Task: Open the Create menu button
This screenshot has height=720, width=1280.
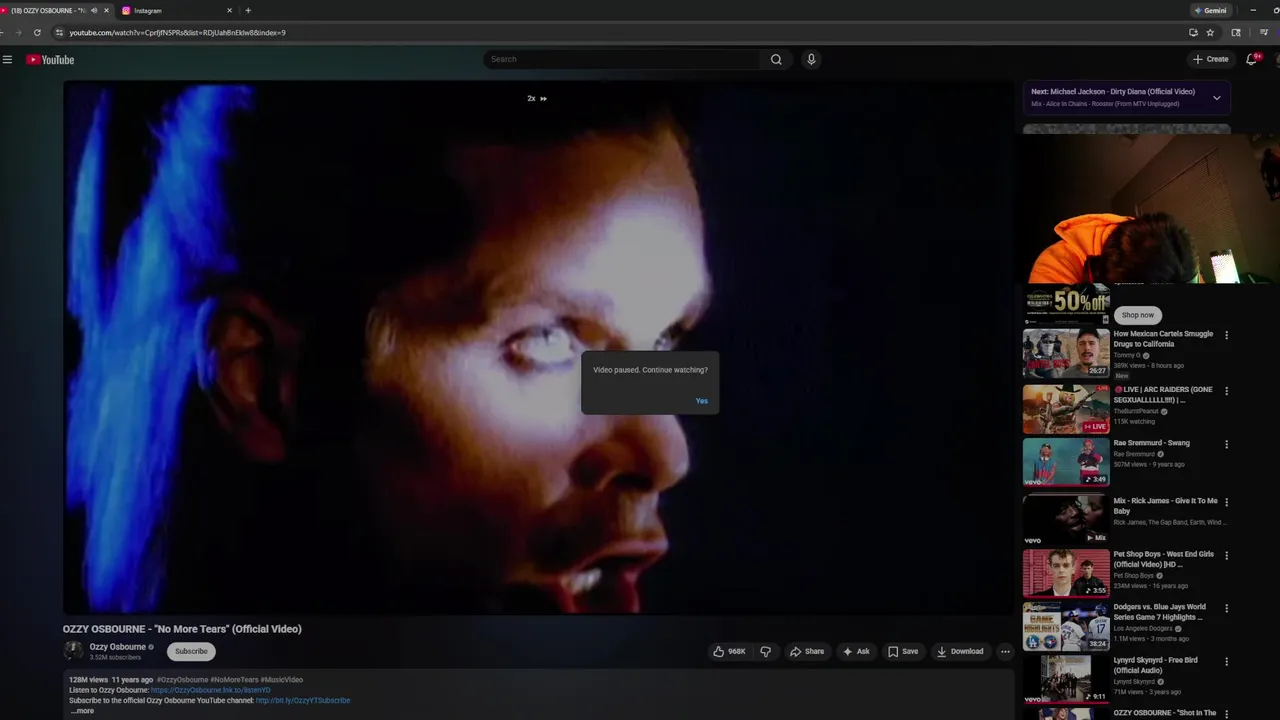Action: pyautogui.click(x=1210, y=59)
